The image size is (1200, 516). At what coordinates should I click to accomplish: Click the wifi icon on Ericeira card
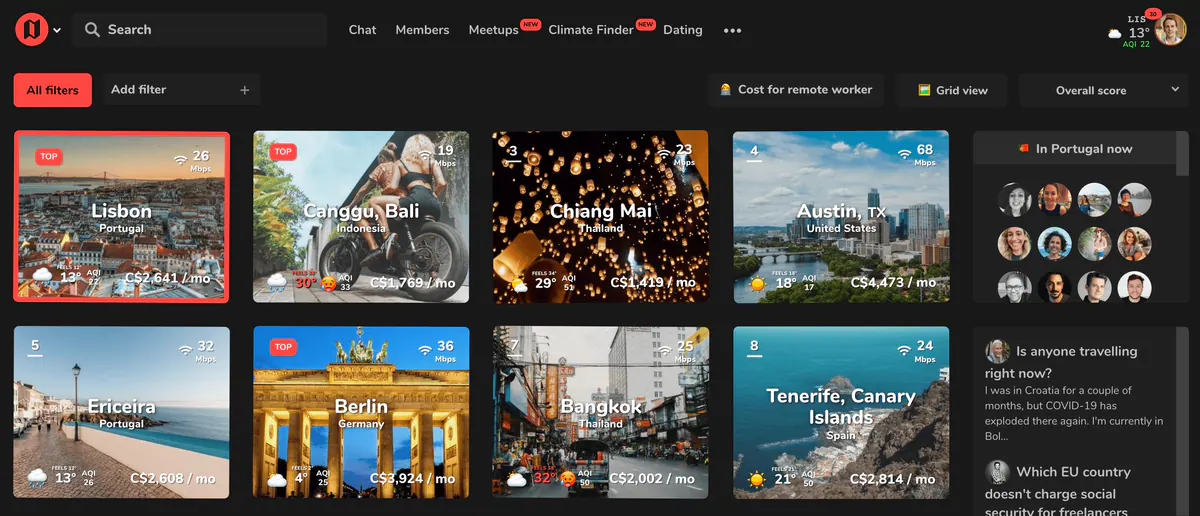[185, 349]
